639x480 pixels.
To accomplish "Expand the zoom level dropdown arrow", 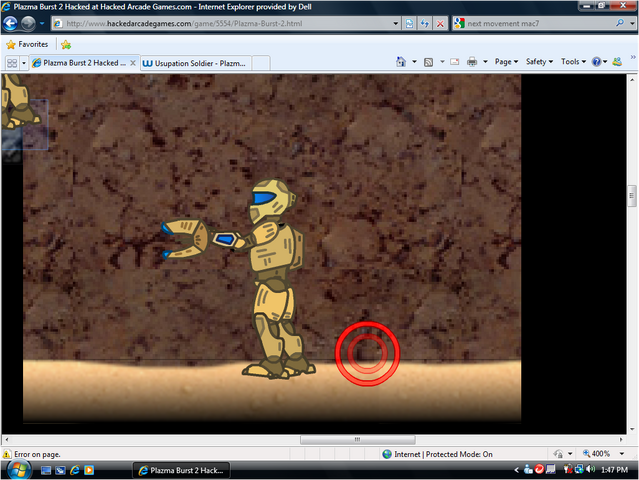I will (622, 454).
